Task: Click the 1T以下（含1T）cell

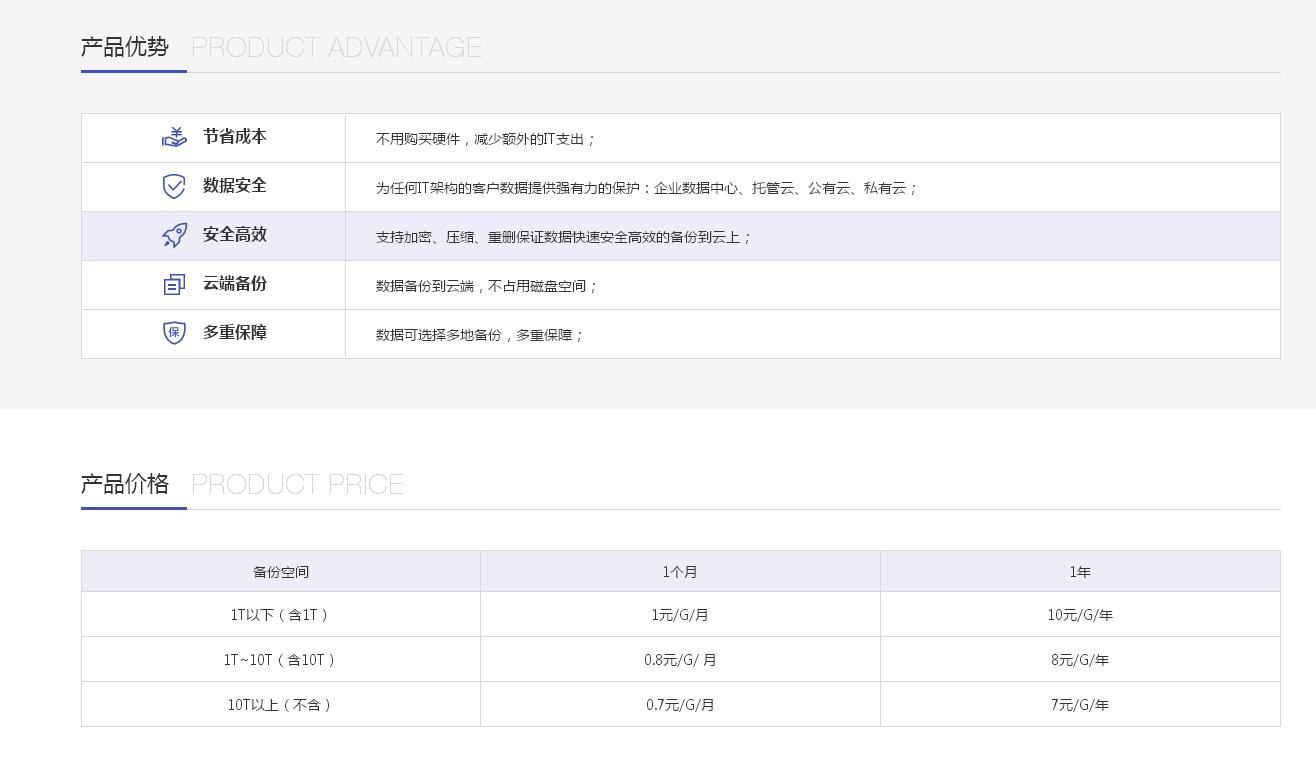Action: tap(281, 615)
